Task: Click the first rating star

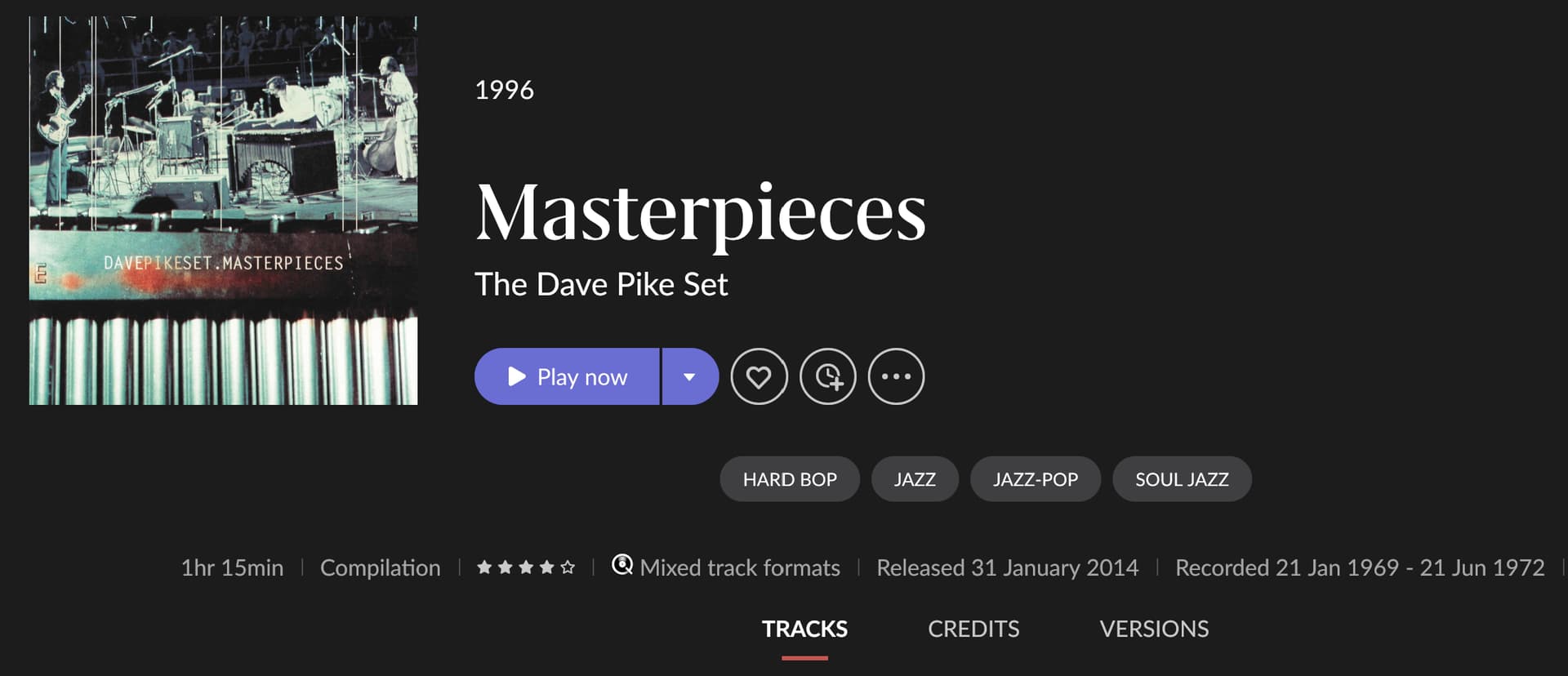Action: tap(484, 567)
